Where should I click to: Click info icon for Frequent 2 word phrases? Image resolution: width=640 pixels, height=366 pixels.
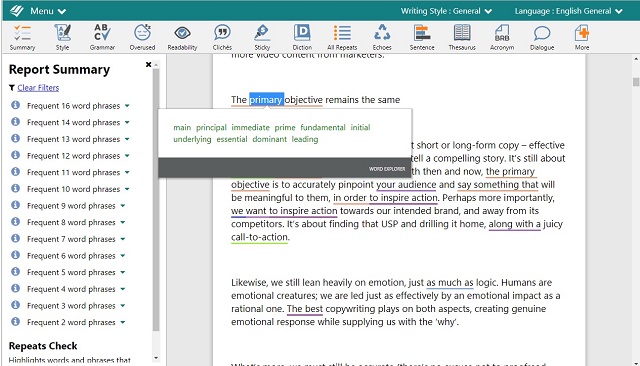point(16,322)
